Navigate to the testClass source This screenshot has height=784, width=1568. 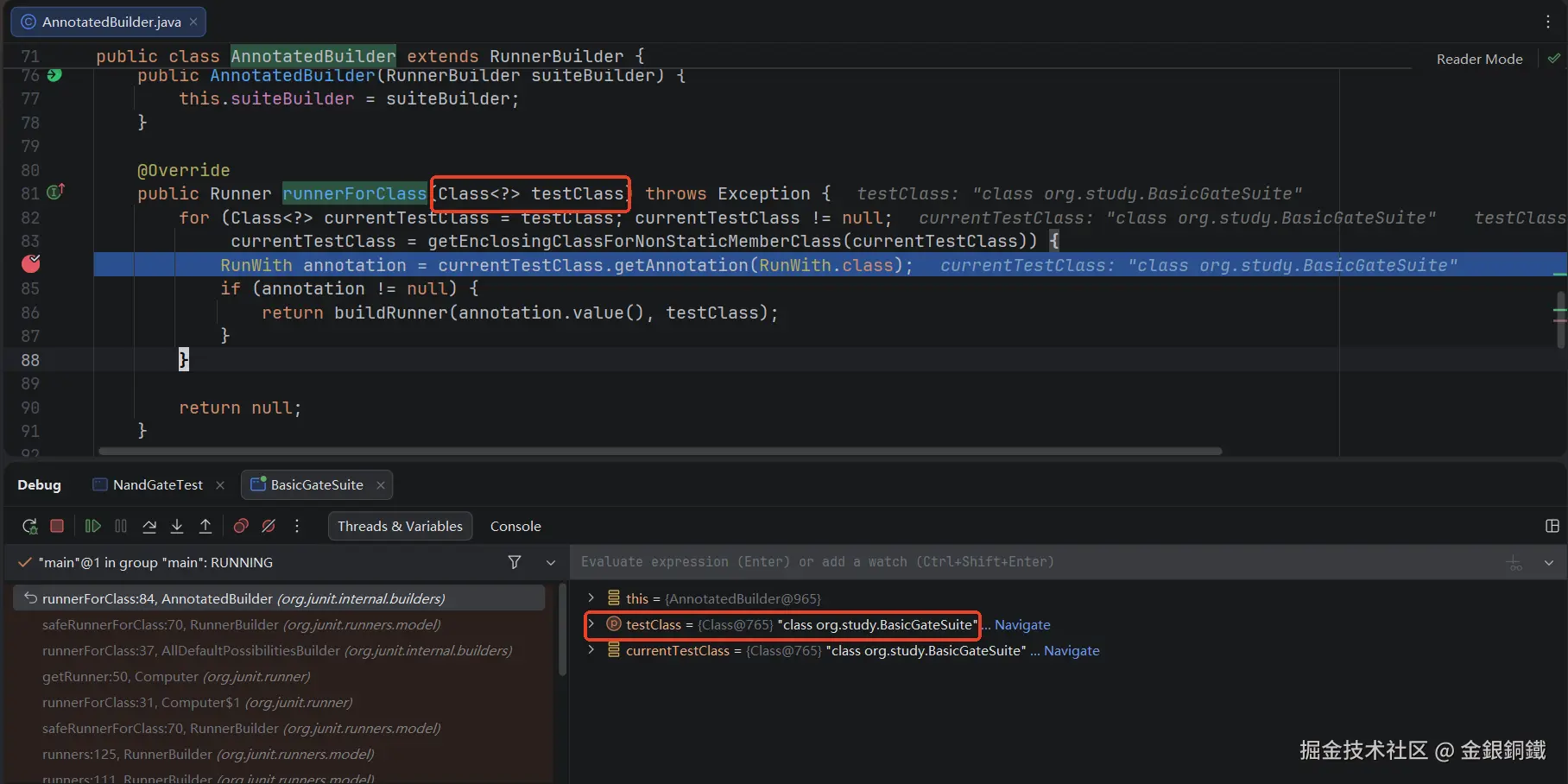tap(1022, 624)
